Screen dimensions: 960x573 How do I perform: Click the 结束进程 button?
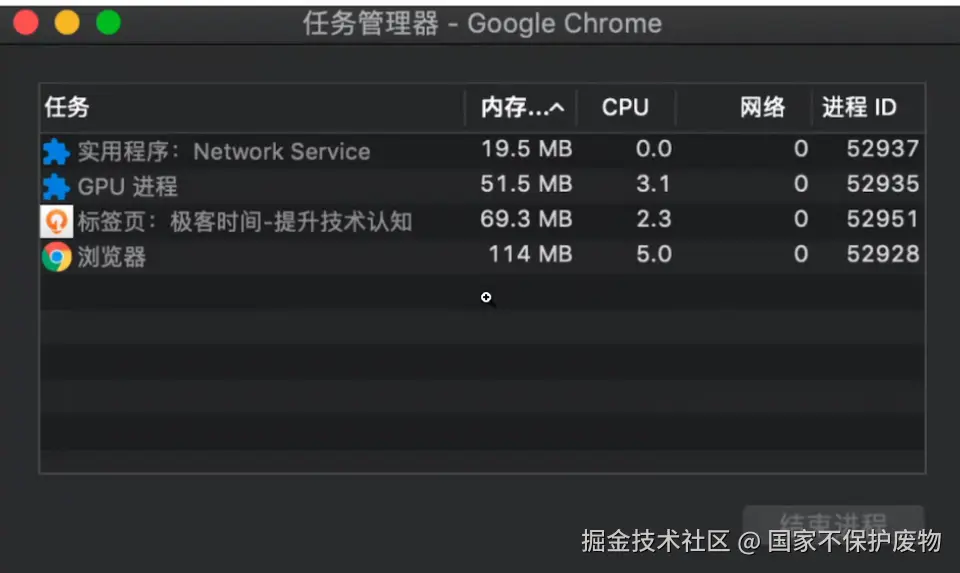832,522
